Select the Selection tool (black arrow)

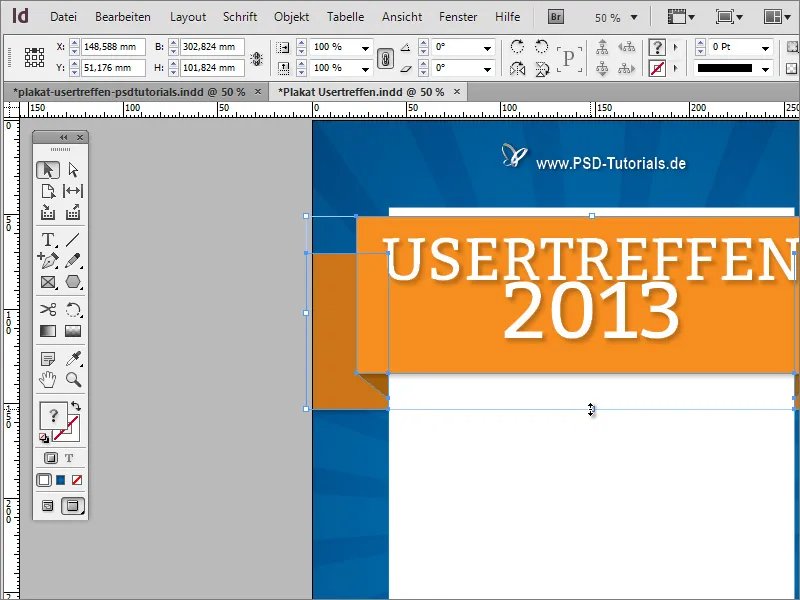point(48,170)
